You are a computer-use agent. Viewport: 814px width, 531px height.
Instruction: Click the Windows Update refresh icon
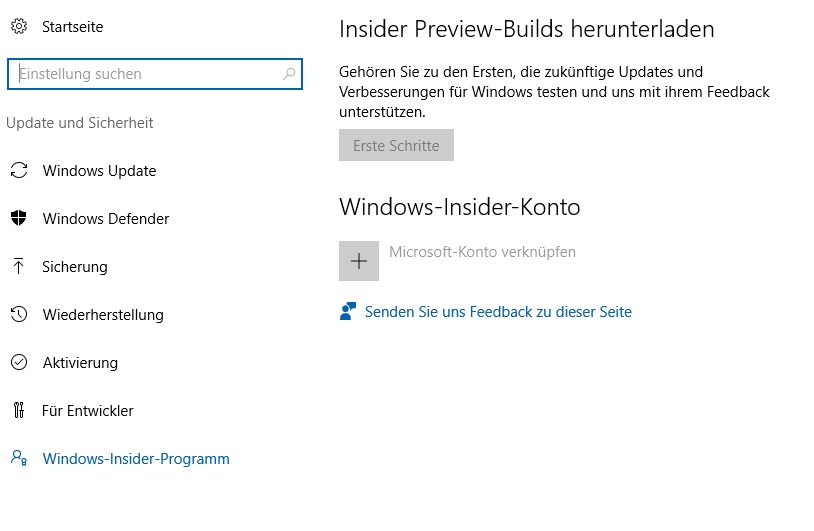[18, 171]
